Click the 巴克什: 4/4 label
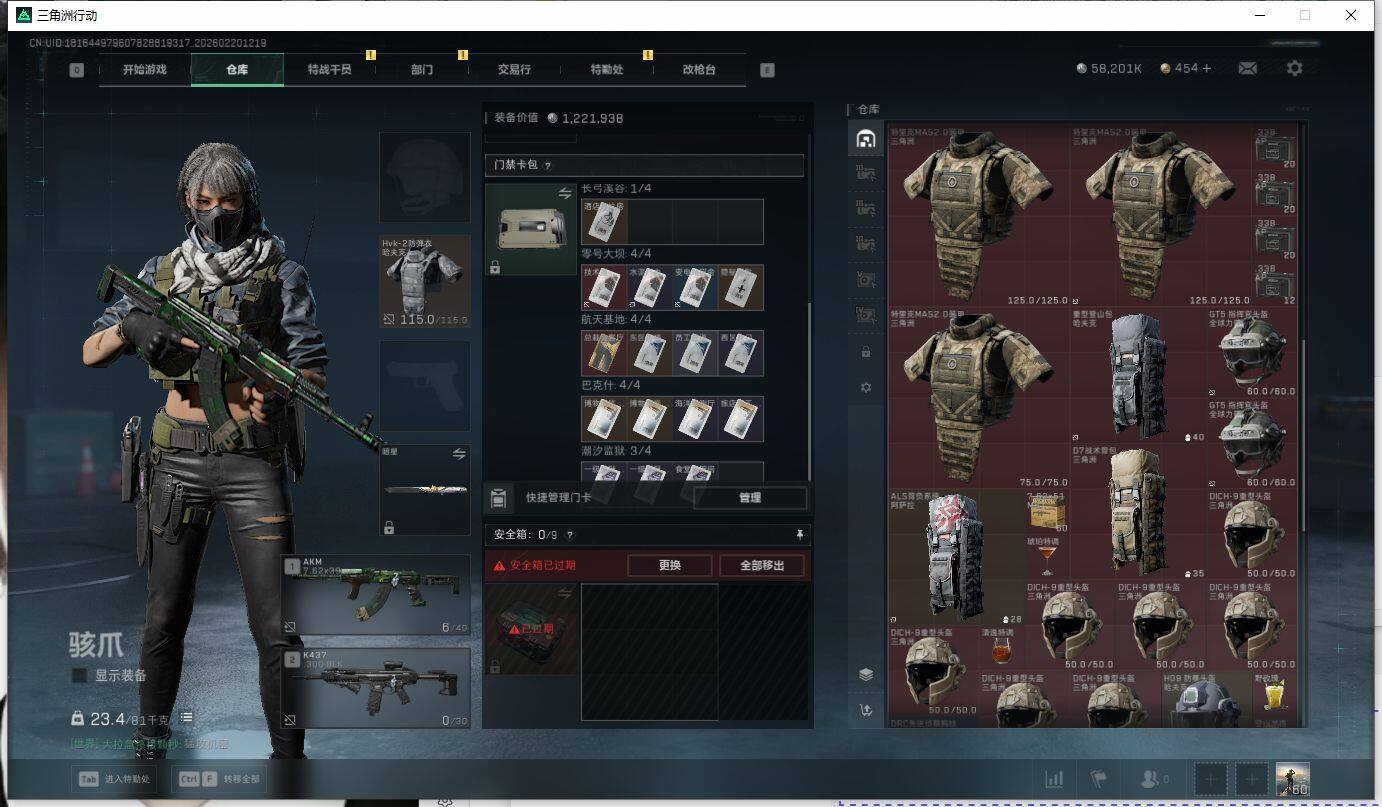 611,385
